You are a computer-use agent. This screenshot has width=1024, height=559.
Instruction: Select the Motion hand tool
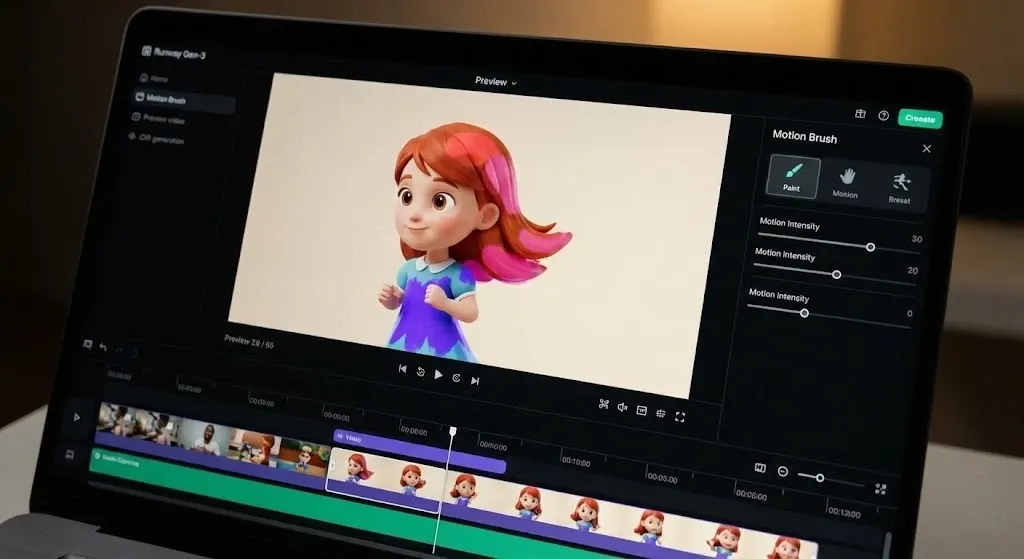[846, 180]
